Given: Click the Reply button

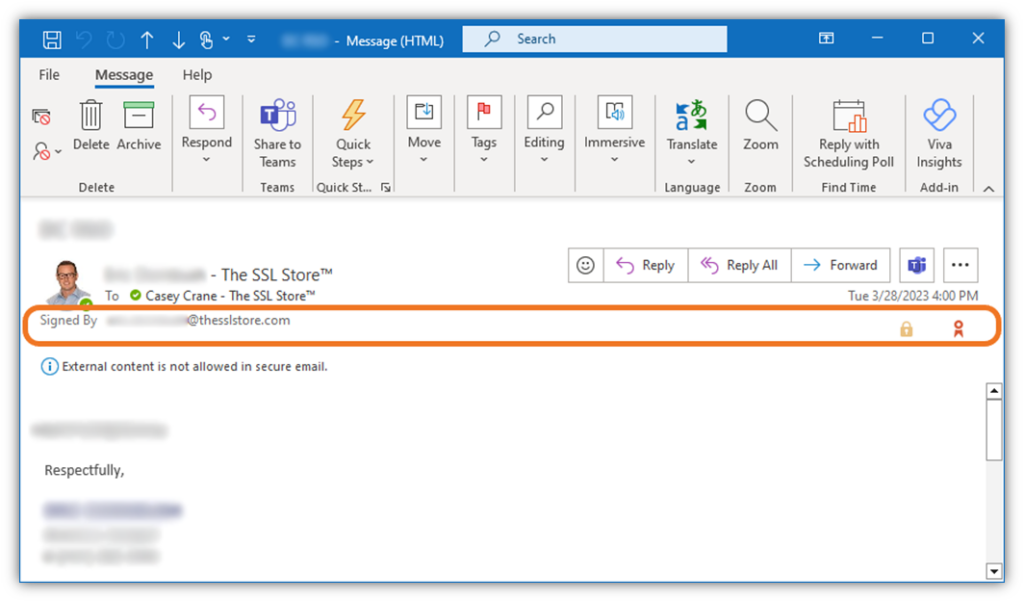Looking at the screenshot, I should 645,265.
